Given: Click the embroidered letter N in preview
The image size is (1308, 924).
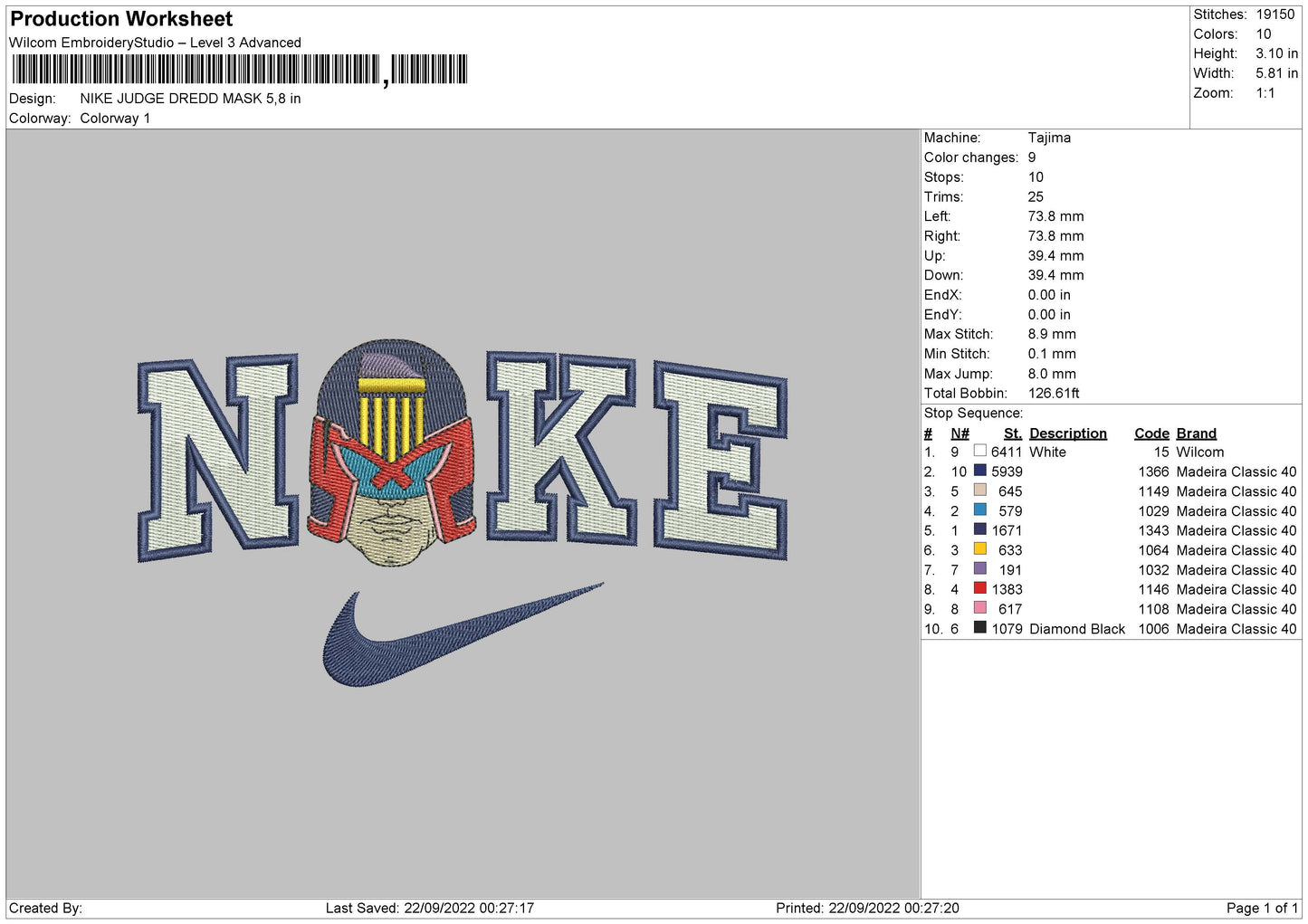Looking at the screenshot, I should tap(218, 456).
